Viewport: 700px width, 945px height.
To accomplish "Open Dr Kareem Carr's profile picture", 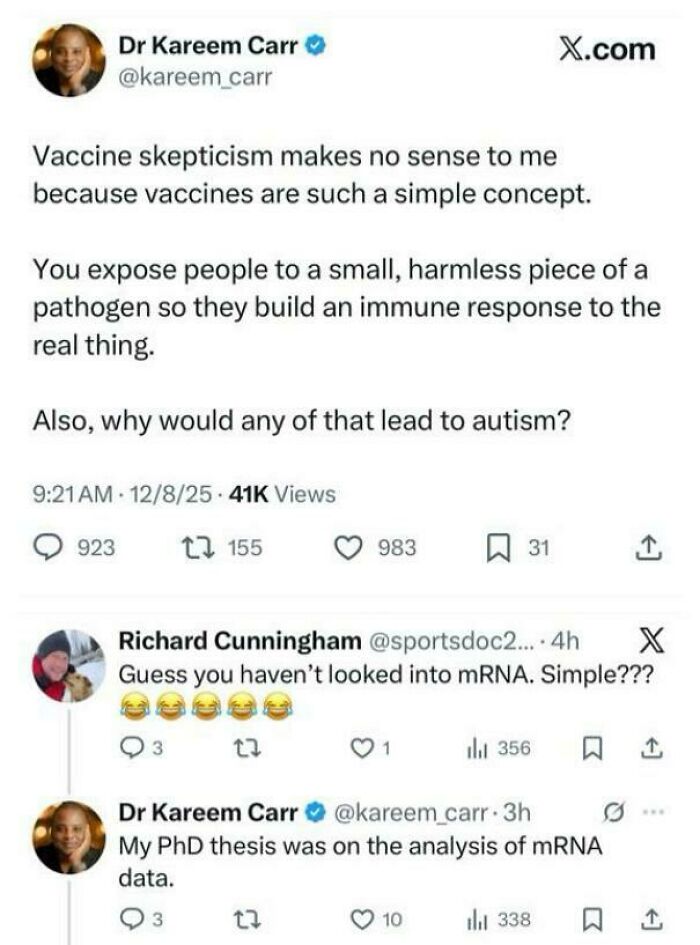I will coord(69,59).
